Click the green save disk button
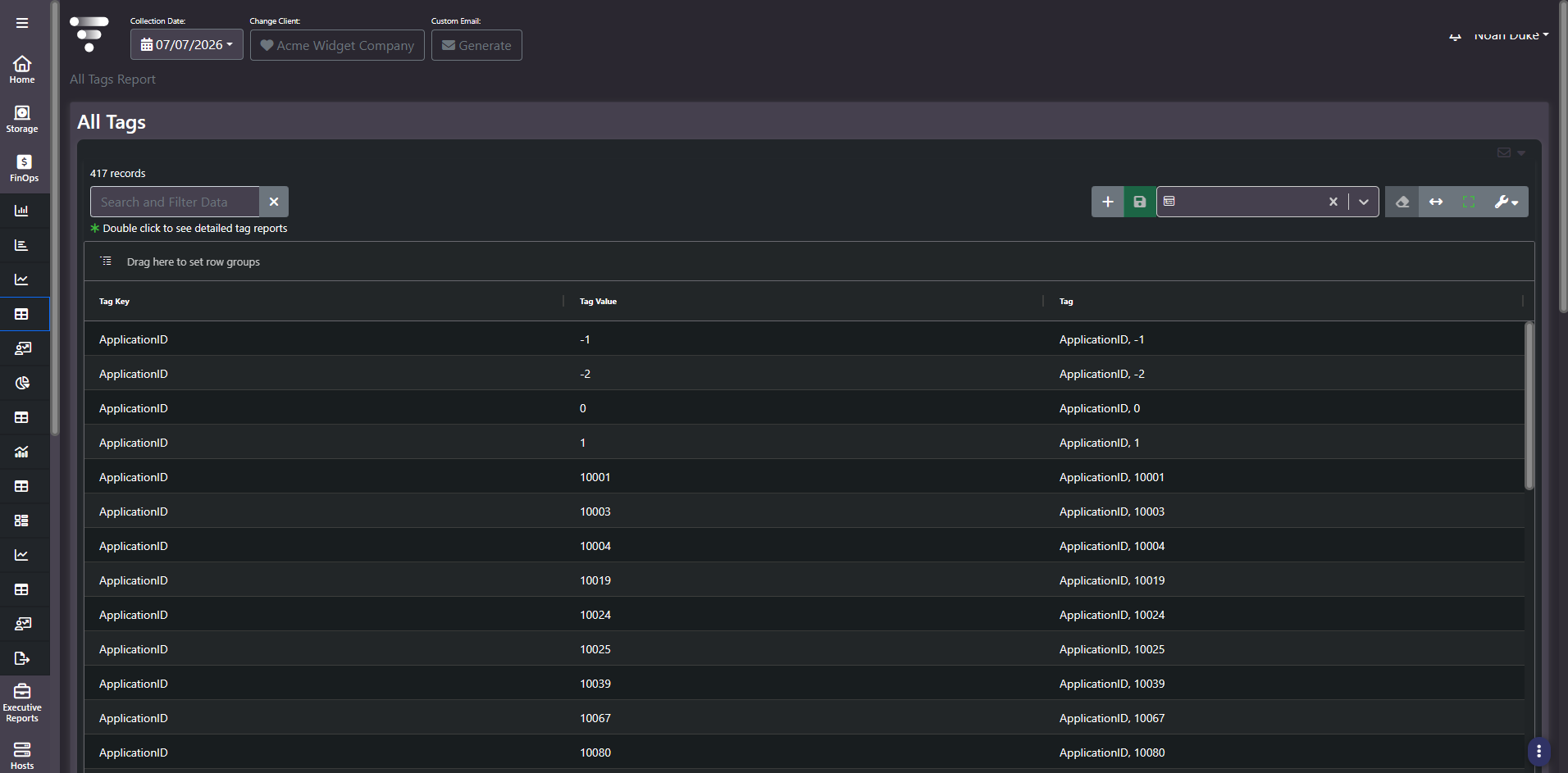Image resolution: width=1568 pixels, height=773 pixels. 1140,202
